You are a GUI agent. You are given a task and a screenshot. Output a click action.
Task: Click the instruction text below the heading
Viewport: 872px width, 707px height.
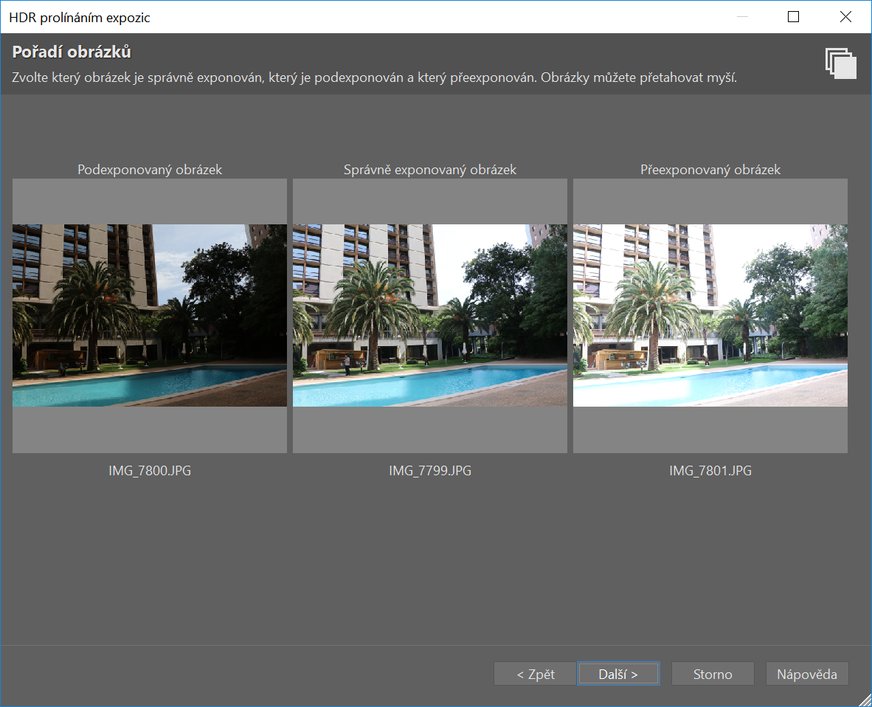coord(374,78)
